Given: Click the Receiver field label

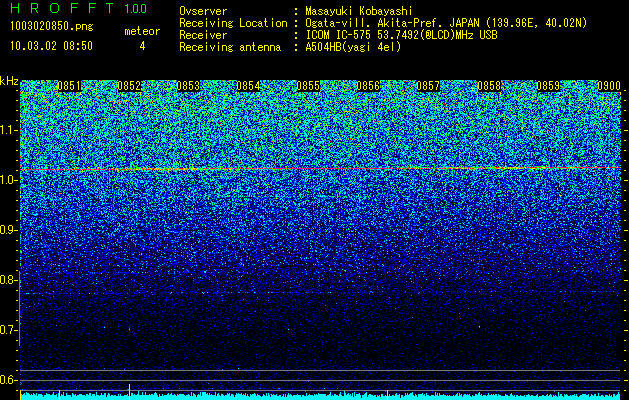Looking at the screenshot, I should [203, 35].
